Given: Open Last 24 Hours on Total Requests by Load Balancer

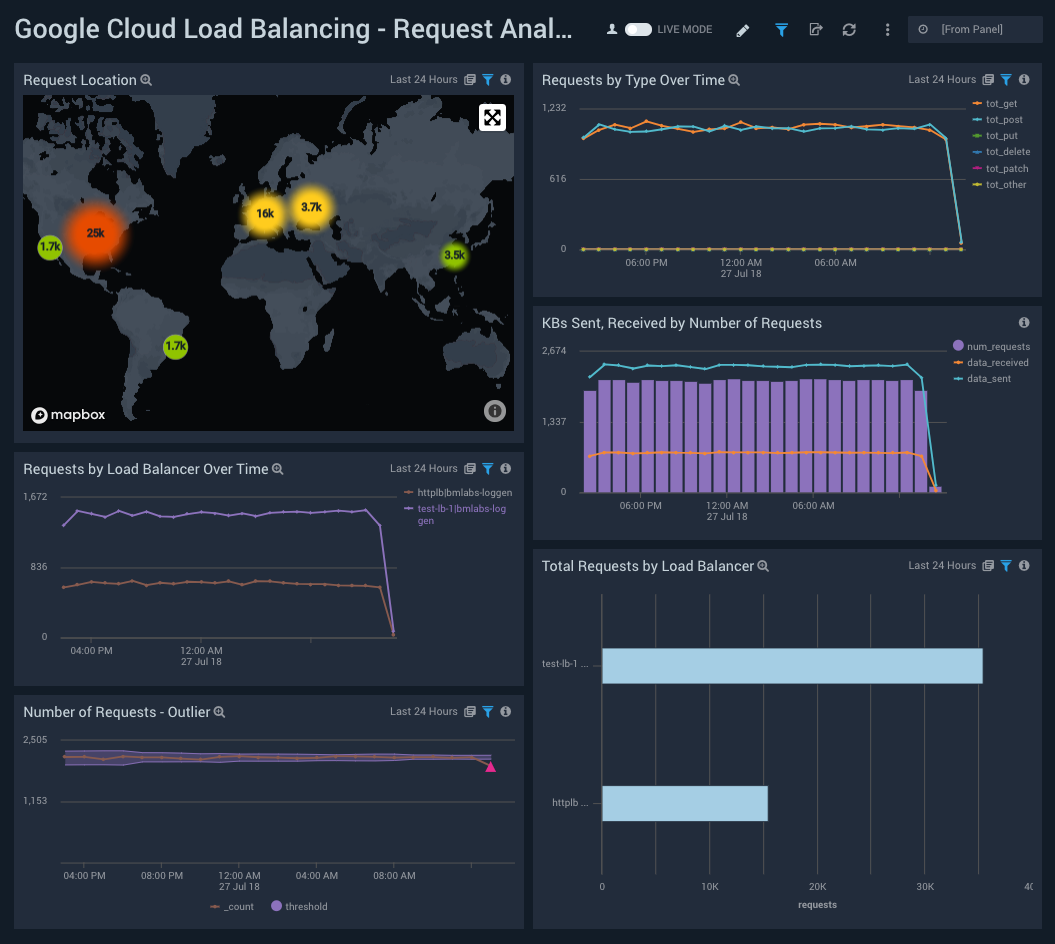Looking at the screenshot, I should [943, 565].
